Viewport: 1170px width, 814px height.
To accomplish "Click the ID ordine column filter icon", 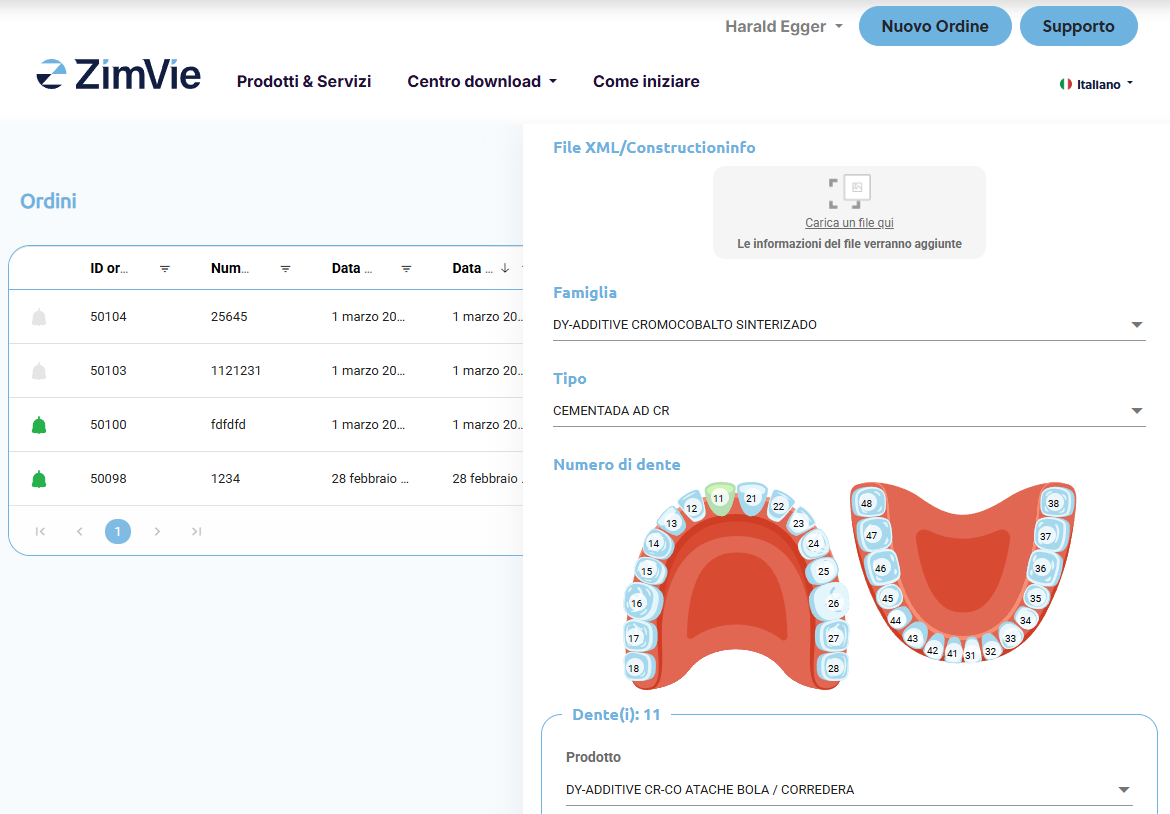I will [165, 268].
